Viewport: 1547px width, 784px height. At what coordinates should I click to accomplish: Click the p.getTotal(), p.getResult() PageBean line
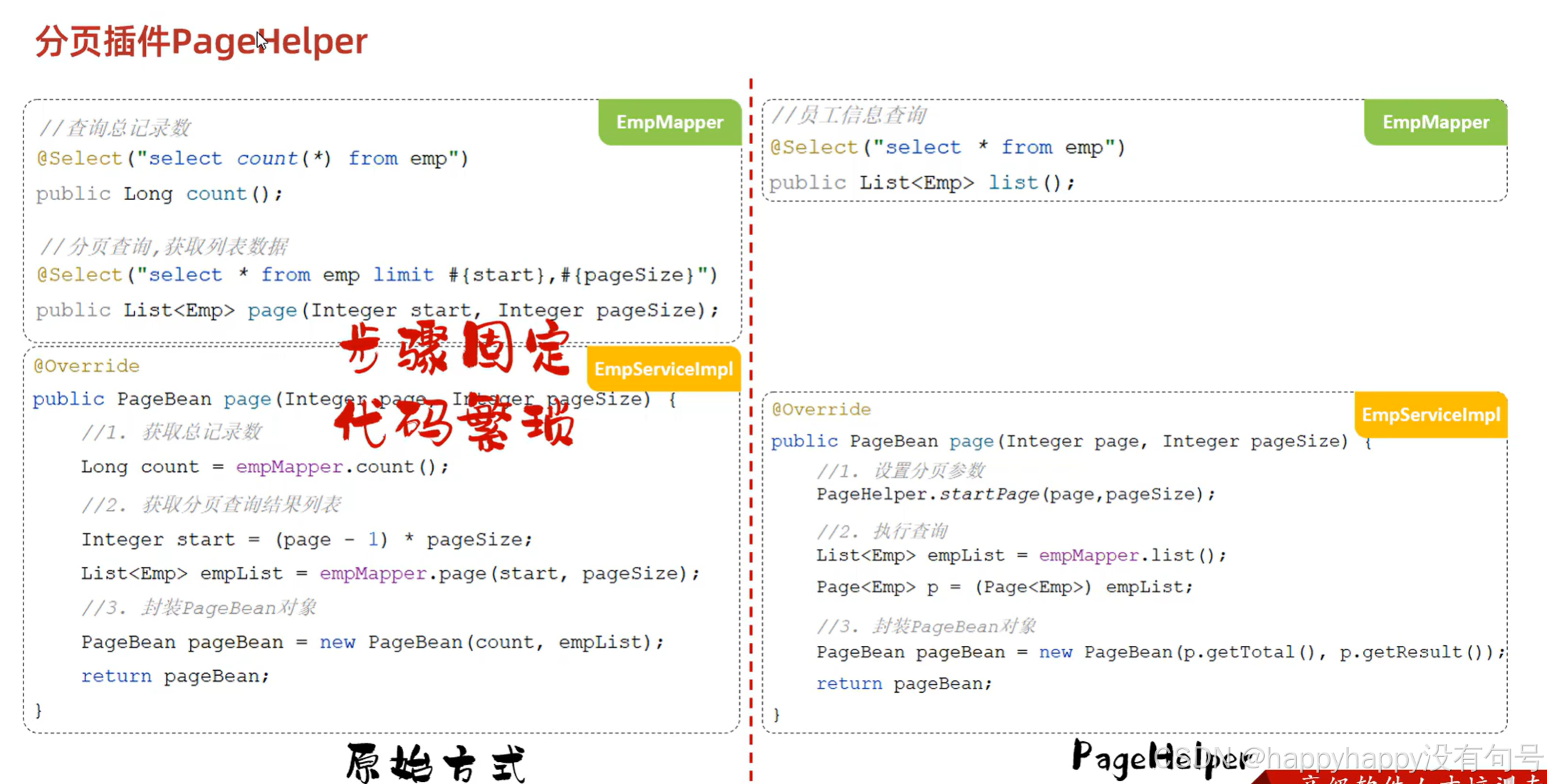[1160, 652]
